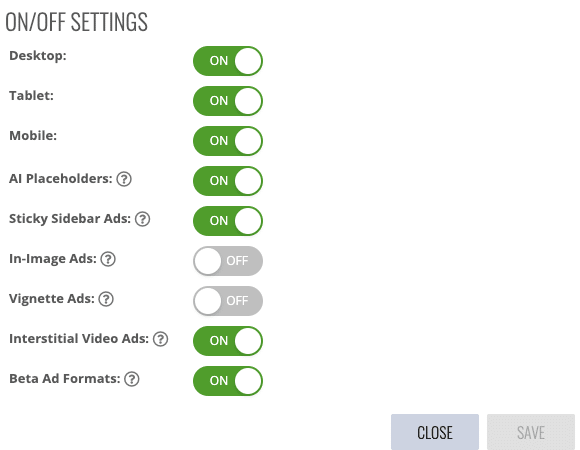Turn on the Vignette Ads switch
This screenshot has width=580, height=450.
[x=228, y=301]
